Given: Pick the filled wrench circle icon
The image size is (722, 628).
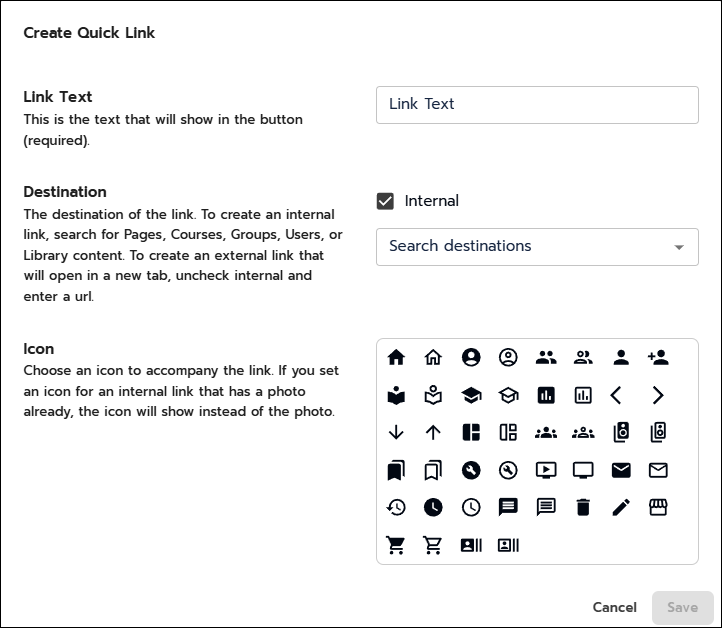Looking at the screenshot, I should pyautogui.click(x=471, y=470).
